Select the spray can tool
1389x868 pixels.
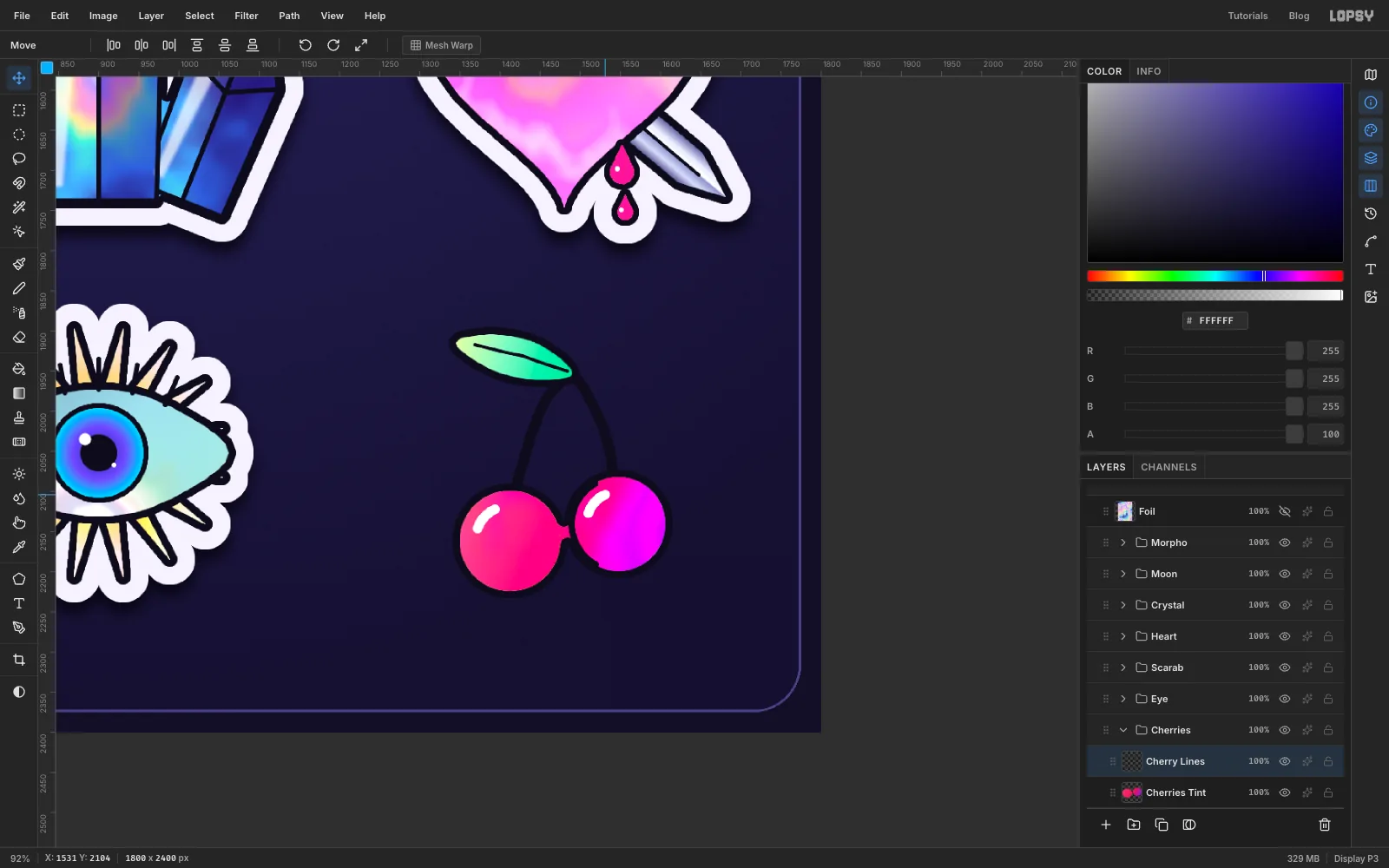pos(19,312)
